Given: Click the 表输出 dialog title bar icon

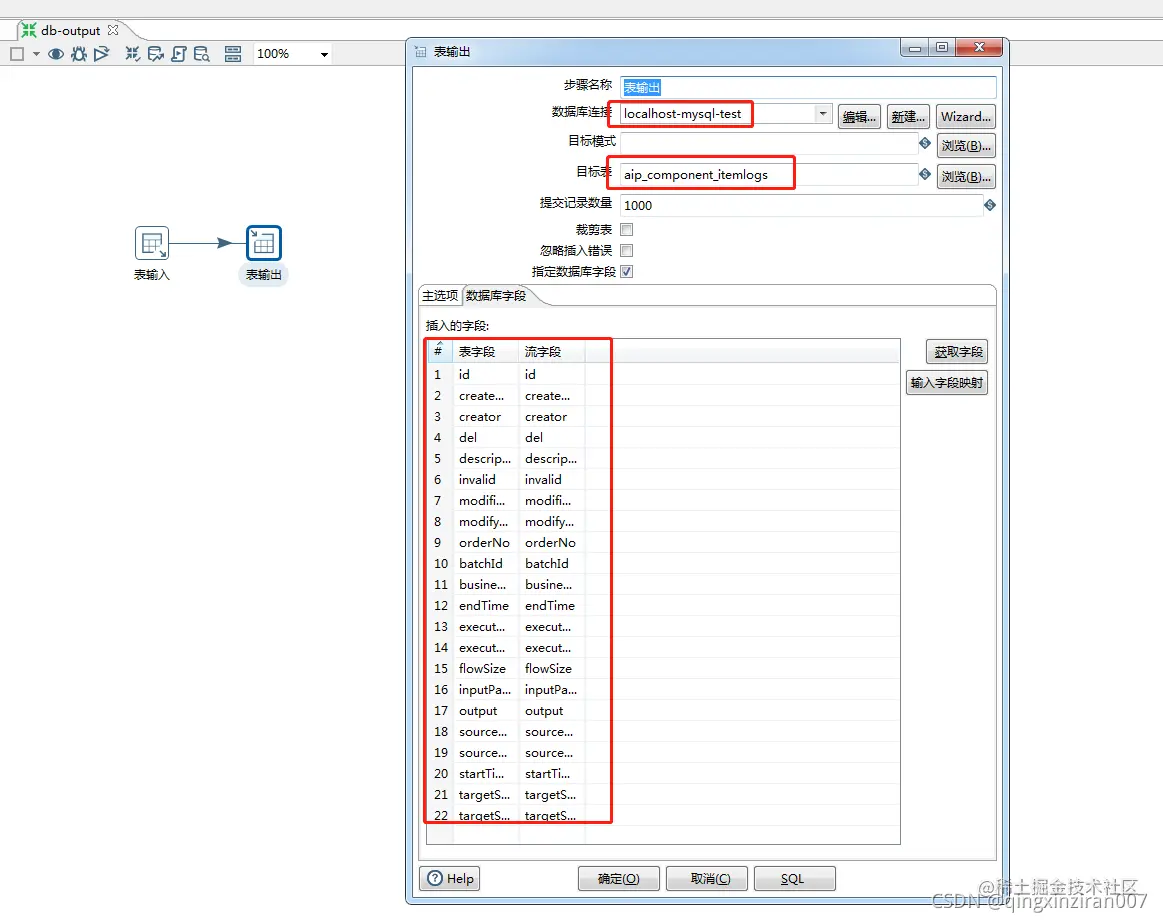Looking at the screenshot, I should 421,52.
